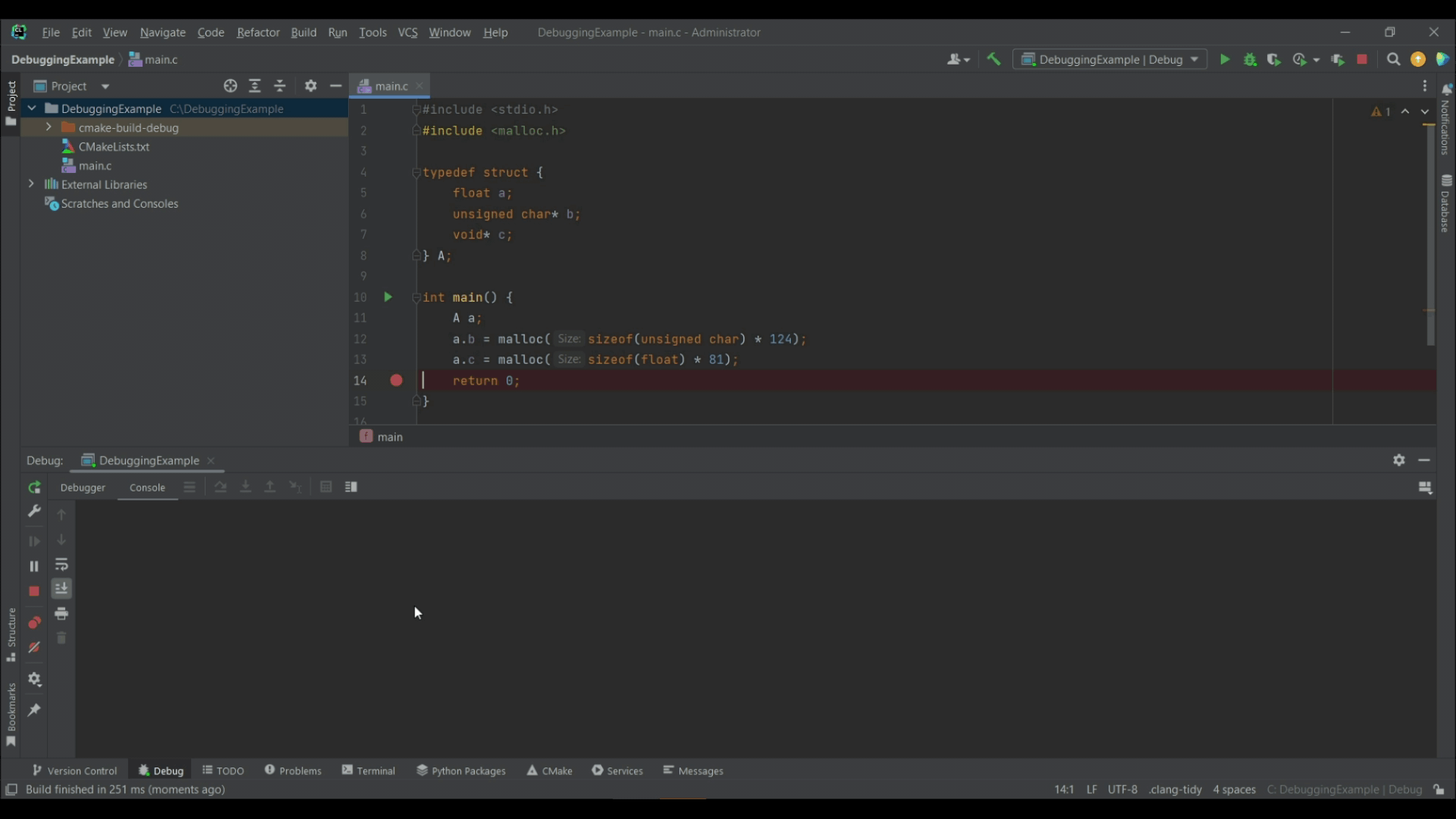Click the Build hammer icon
This screenshot has height=819, width=1456.
tap(993, 59)
